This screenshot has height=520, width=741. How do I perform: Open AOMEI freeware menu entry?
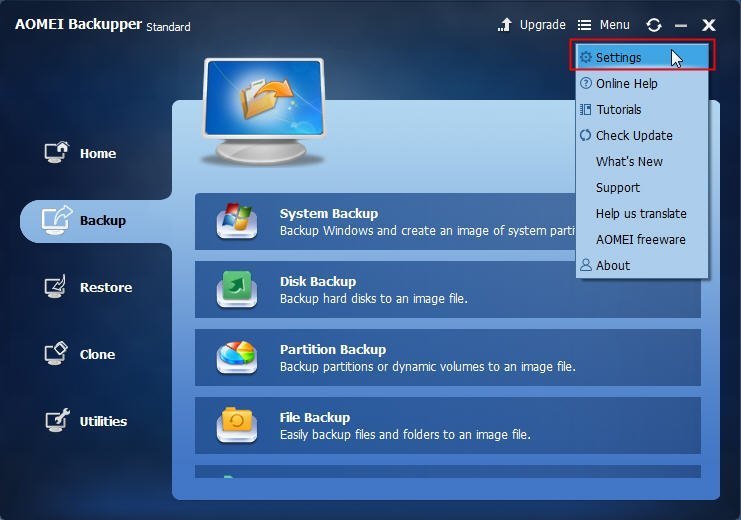coord(642,240)
